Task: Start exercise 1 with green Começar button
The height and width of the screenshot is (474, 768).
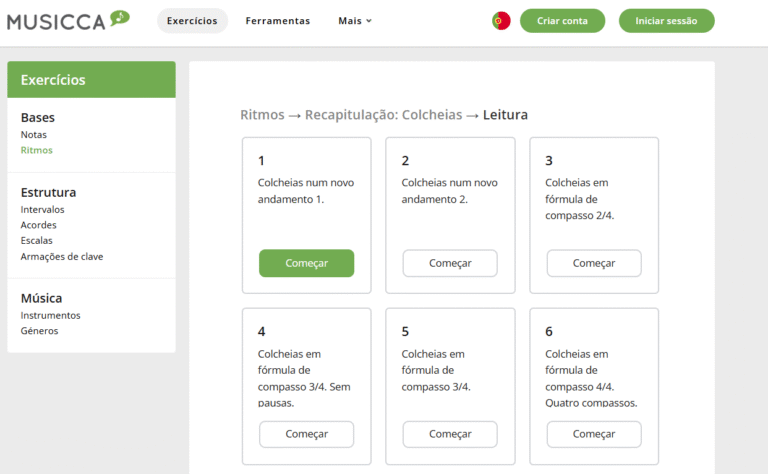Action: coord(306,263)
